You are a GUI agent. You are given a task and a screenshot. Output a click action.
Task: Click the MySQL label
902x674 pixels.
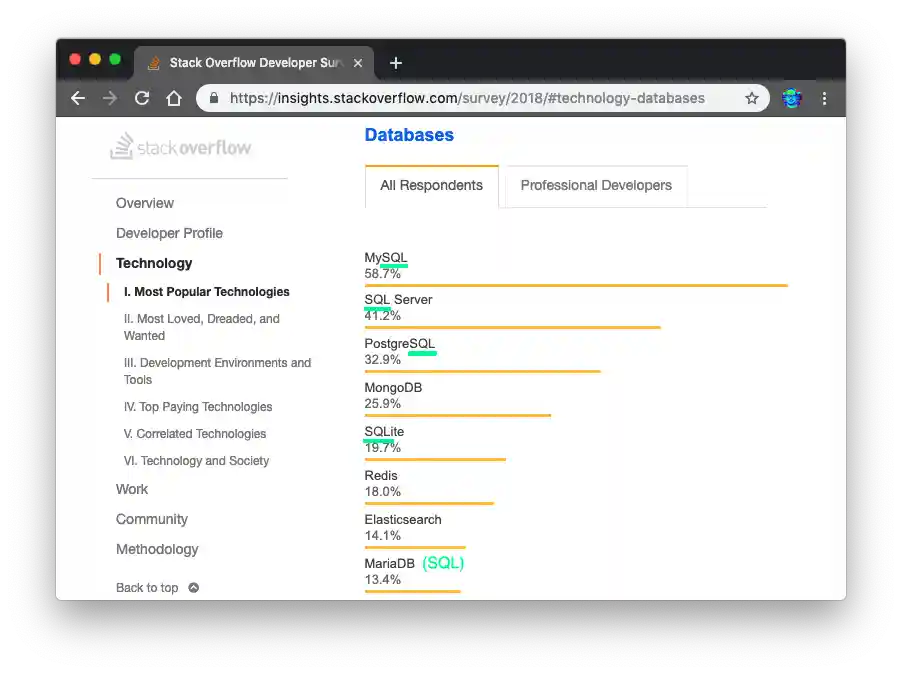coord(385,257)
